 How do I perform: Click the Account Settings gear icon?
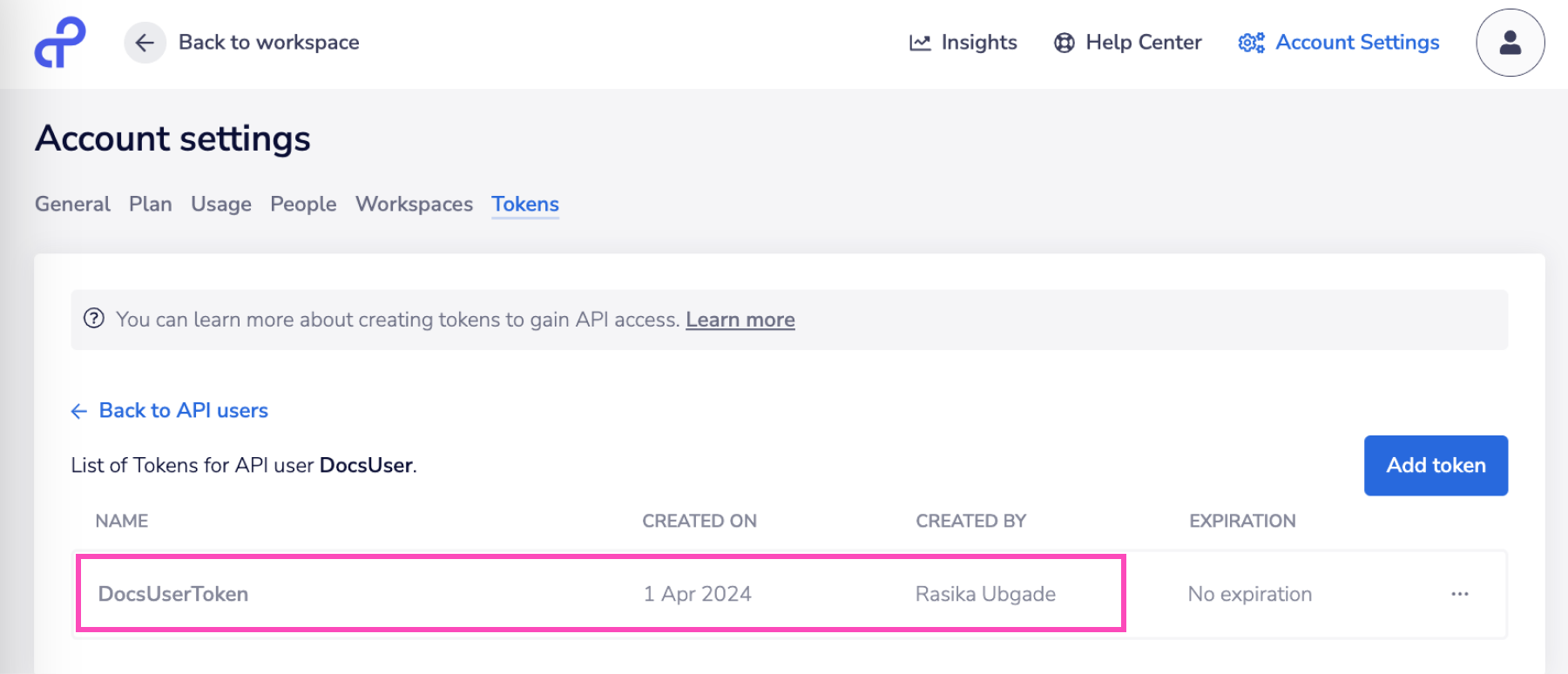coord(1251,43)
